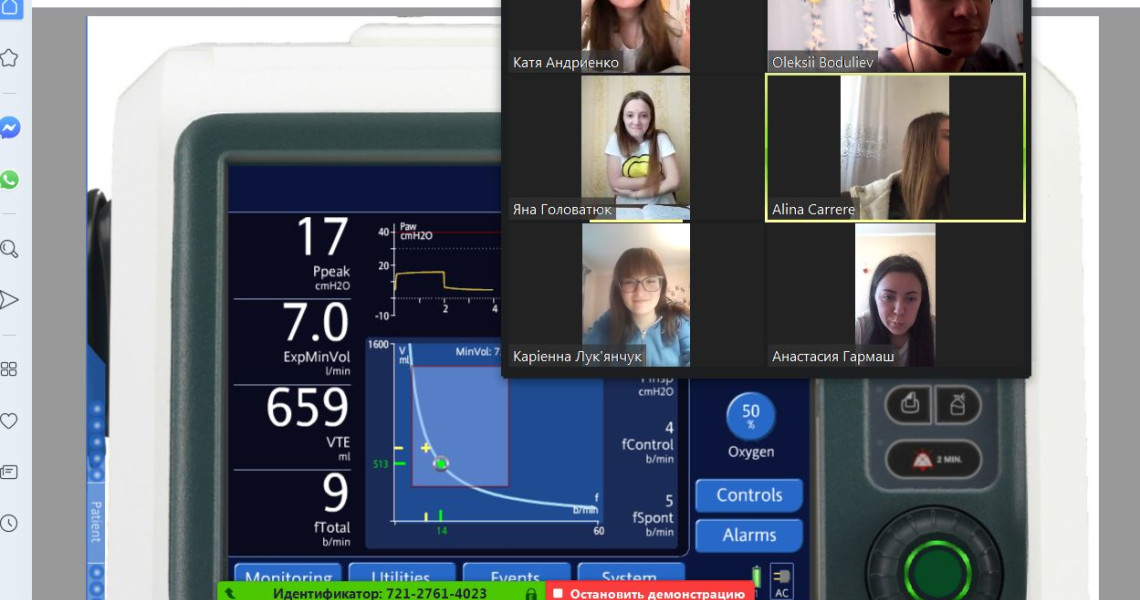
Task: Click the fSpont 5 b/min reading
Action: pyautogui.click(x=652, y=516)
